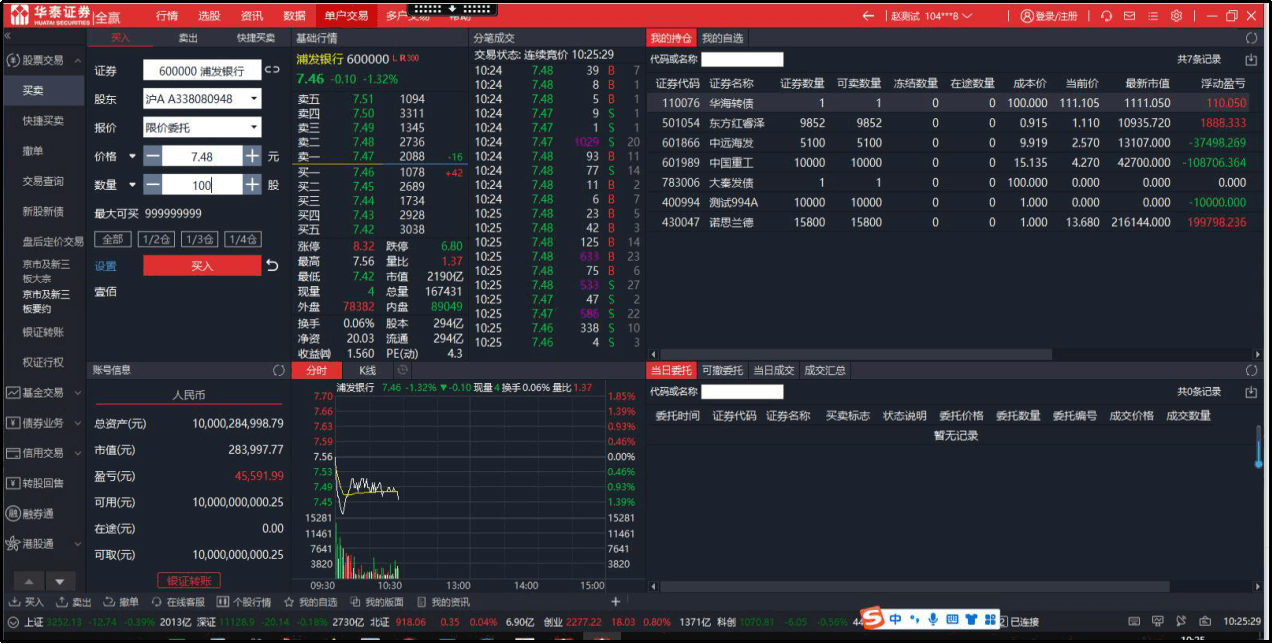The image size is (1274, 644).
Task: Open 我的资讯 in bottom toolbar
Action: pyautogui.click(x=443, y=602)
